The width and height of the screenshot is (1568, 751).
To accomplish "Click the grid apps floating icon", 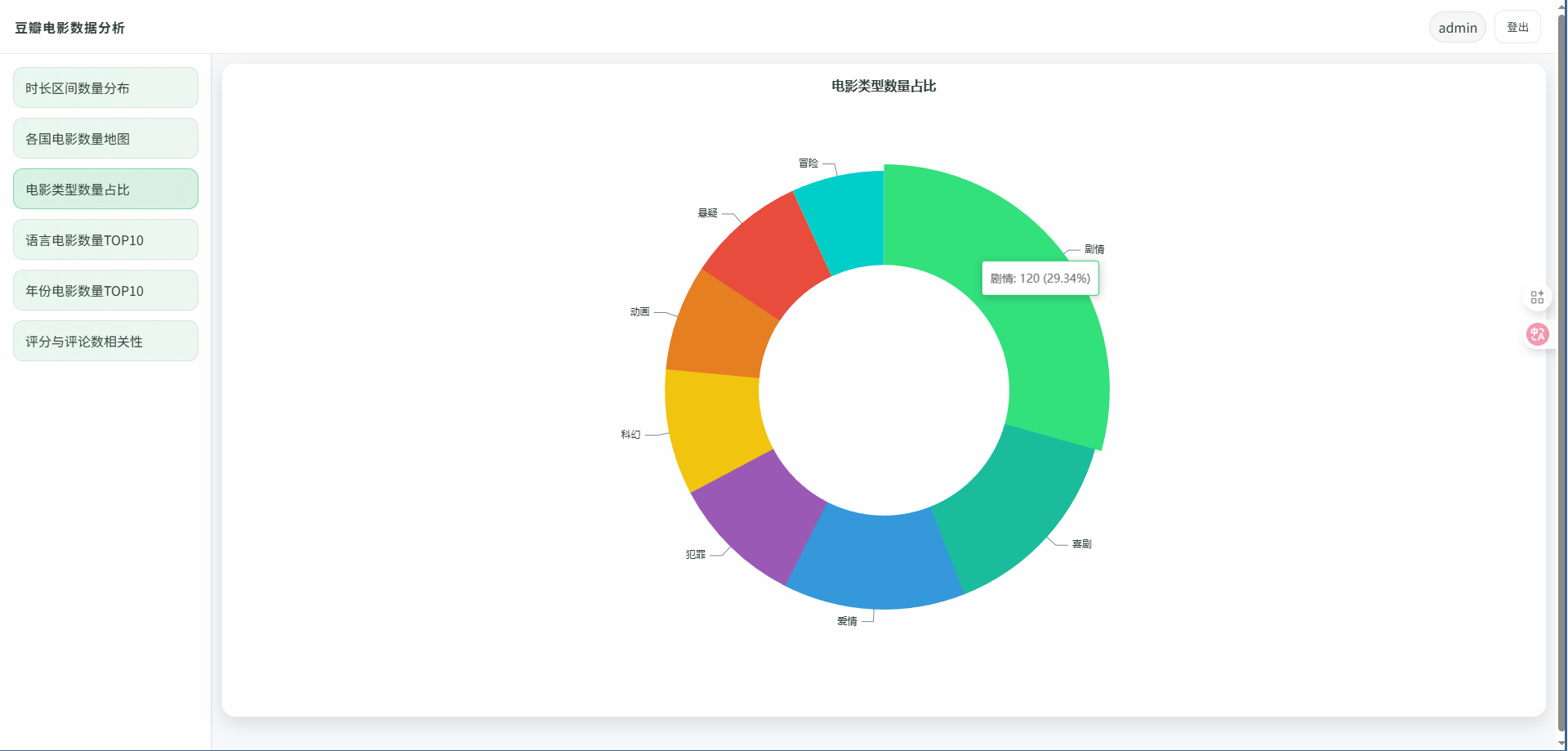I will click(x=1537, y=297).
